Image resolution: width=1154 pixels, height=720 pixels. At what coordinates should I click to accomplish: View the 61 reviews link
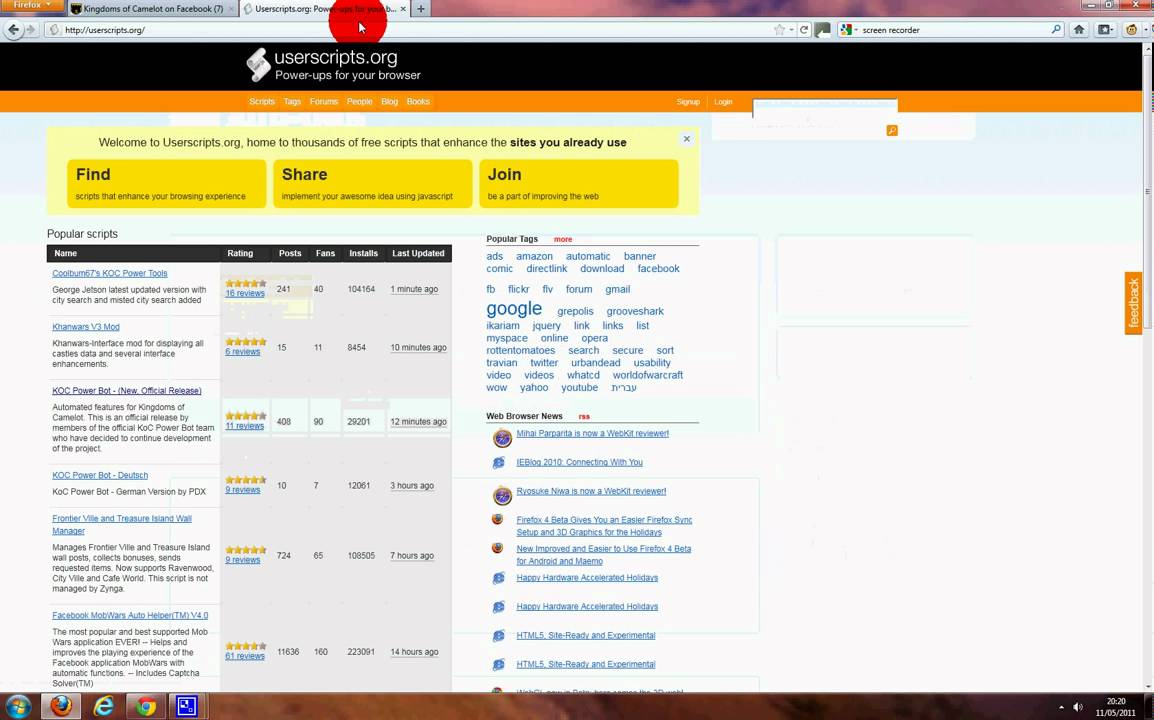245,656
